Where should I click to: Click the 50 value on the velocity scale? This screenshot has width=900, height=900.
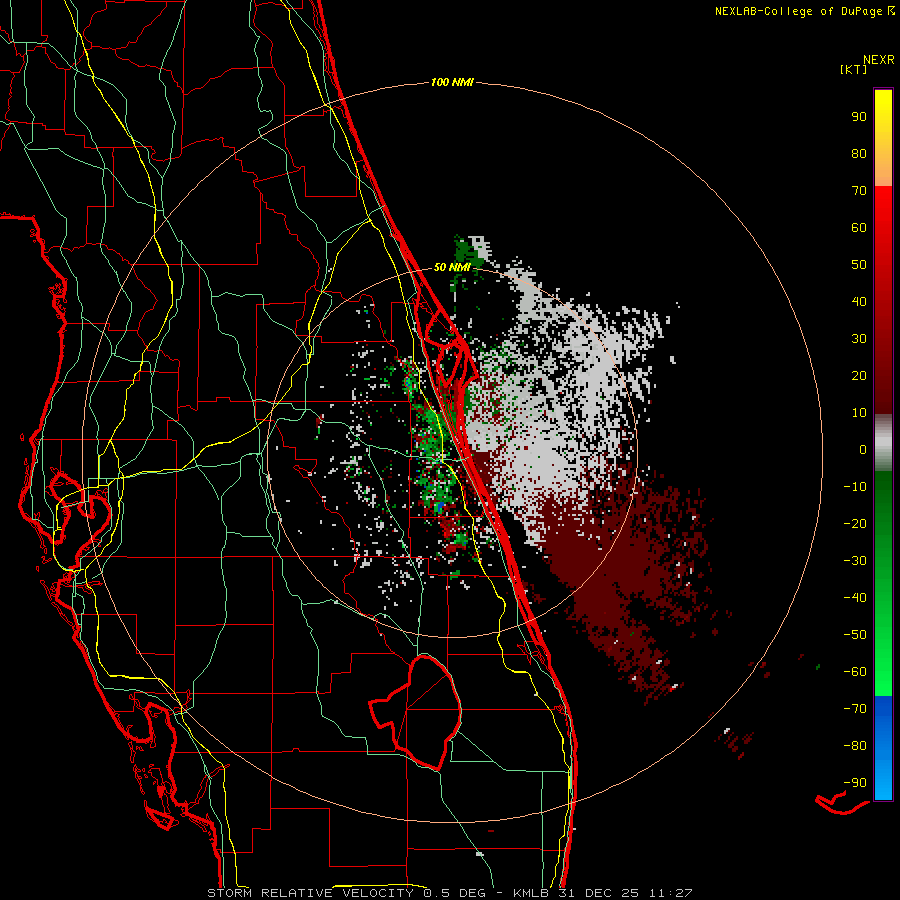(x=859, y=265)
